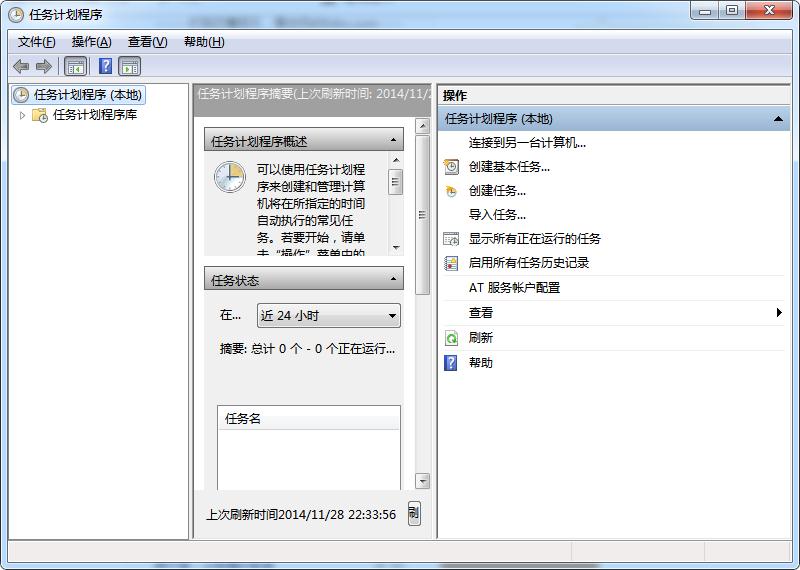The width and height of the screenshot is (800, 570).
Task: Maximize the 任务计划程序 window
Action: 732,11
